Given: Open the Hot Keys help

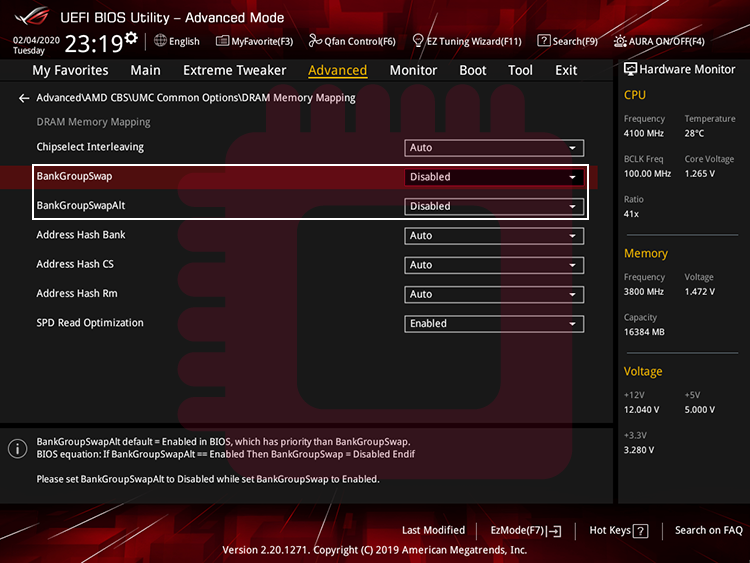Looking at the screenshot, I should point(619,531).
